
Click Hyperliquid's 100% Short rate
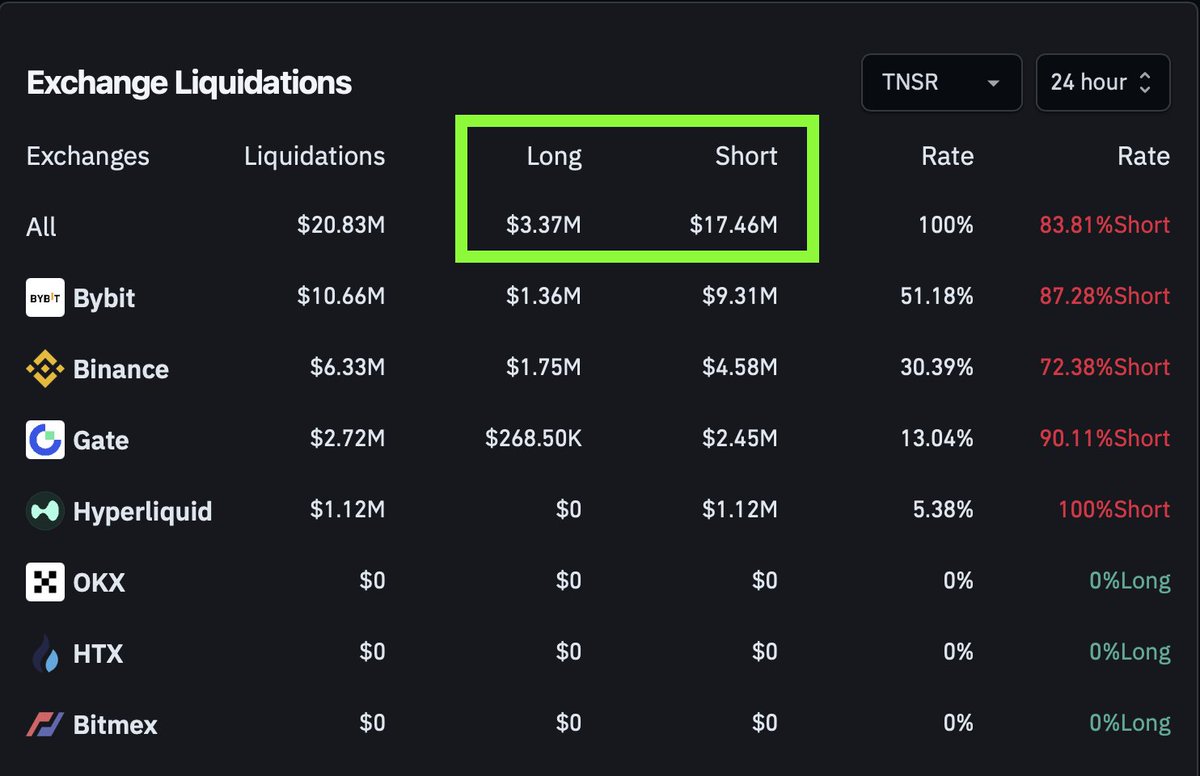[1113, 510]
